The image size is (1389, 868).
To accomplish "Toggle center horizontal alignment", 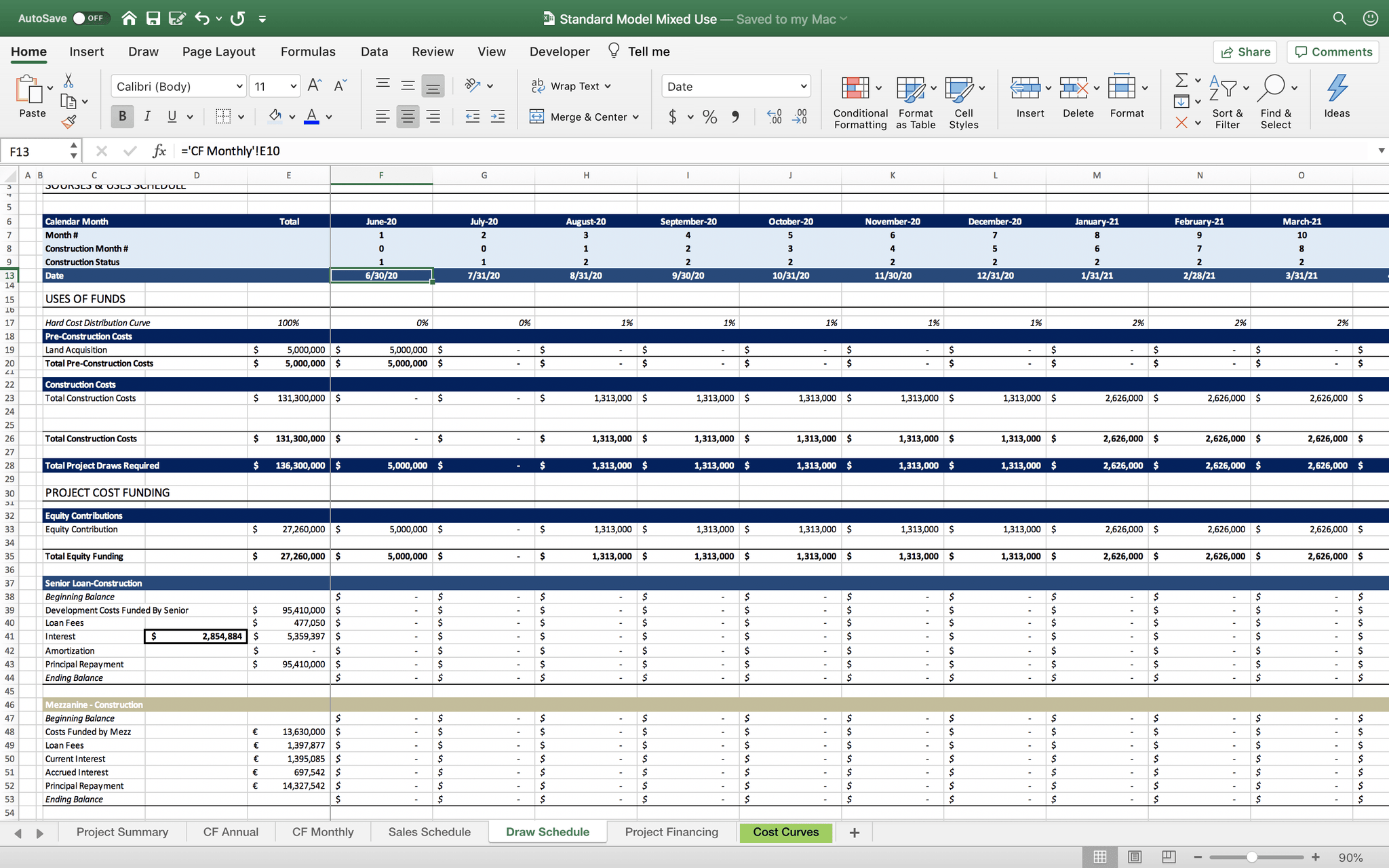I will [x=408, y=117].
